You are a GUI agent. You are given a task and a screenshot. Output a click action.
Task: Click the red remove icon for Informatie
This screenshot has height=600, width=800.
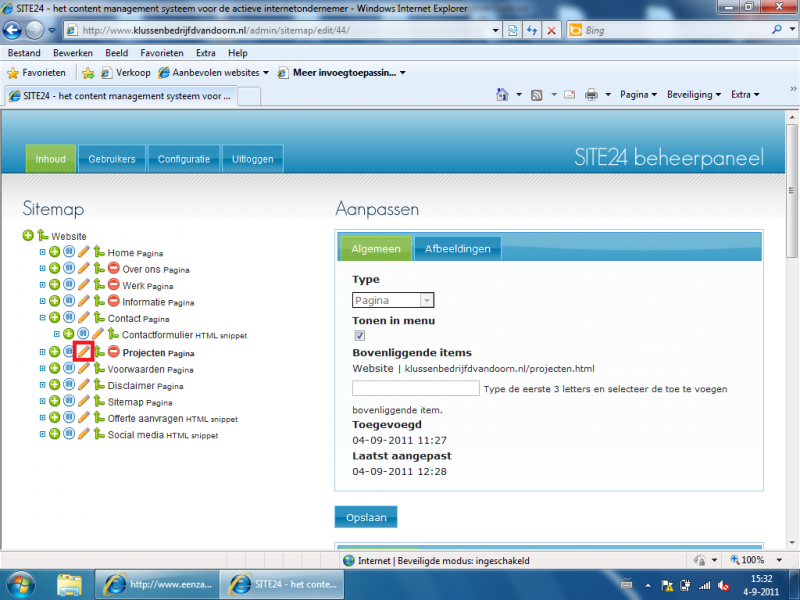pos(114,302)
